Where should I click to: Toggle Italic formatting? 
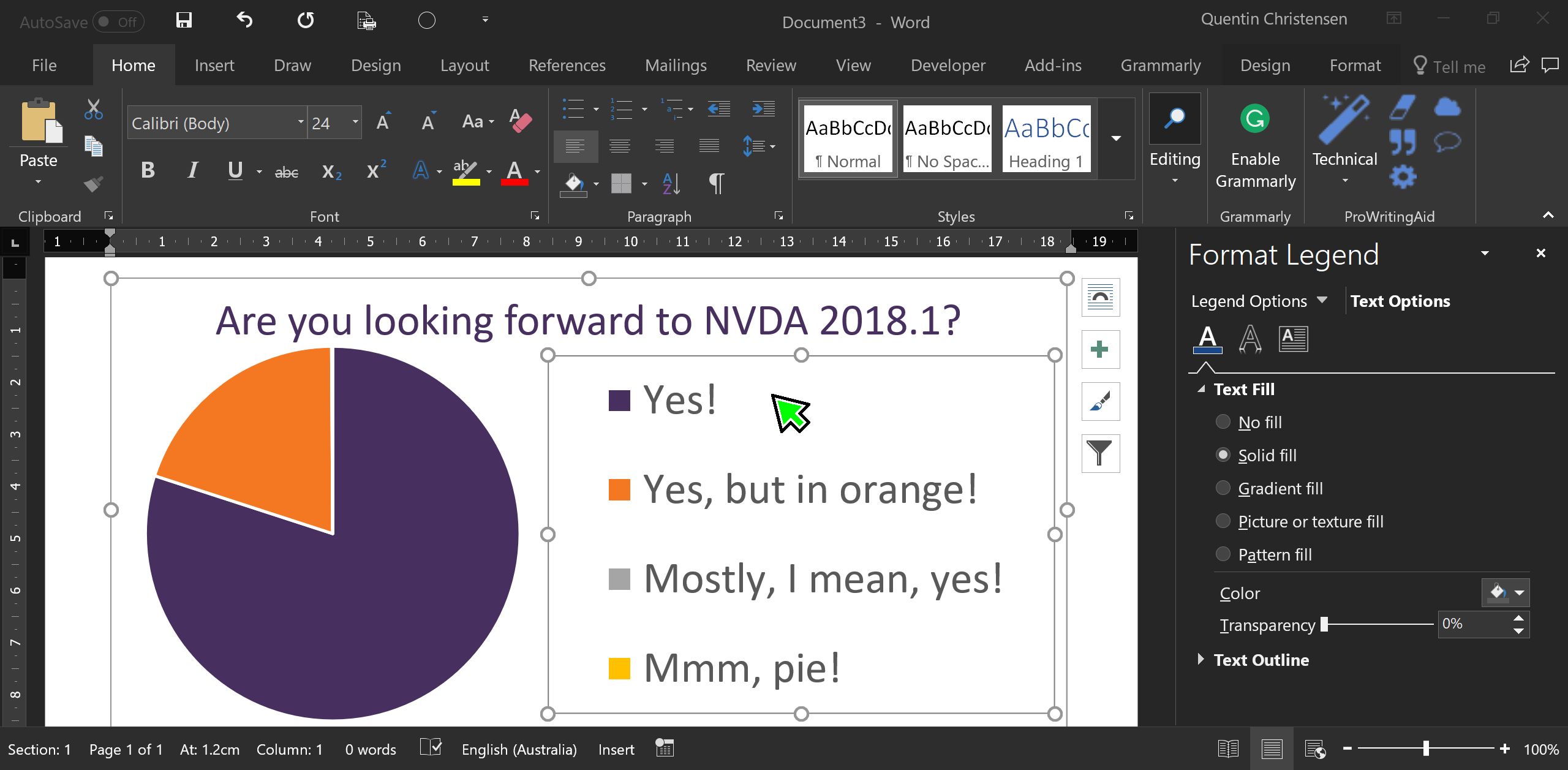click(192, 170)
